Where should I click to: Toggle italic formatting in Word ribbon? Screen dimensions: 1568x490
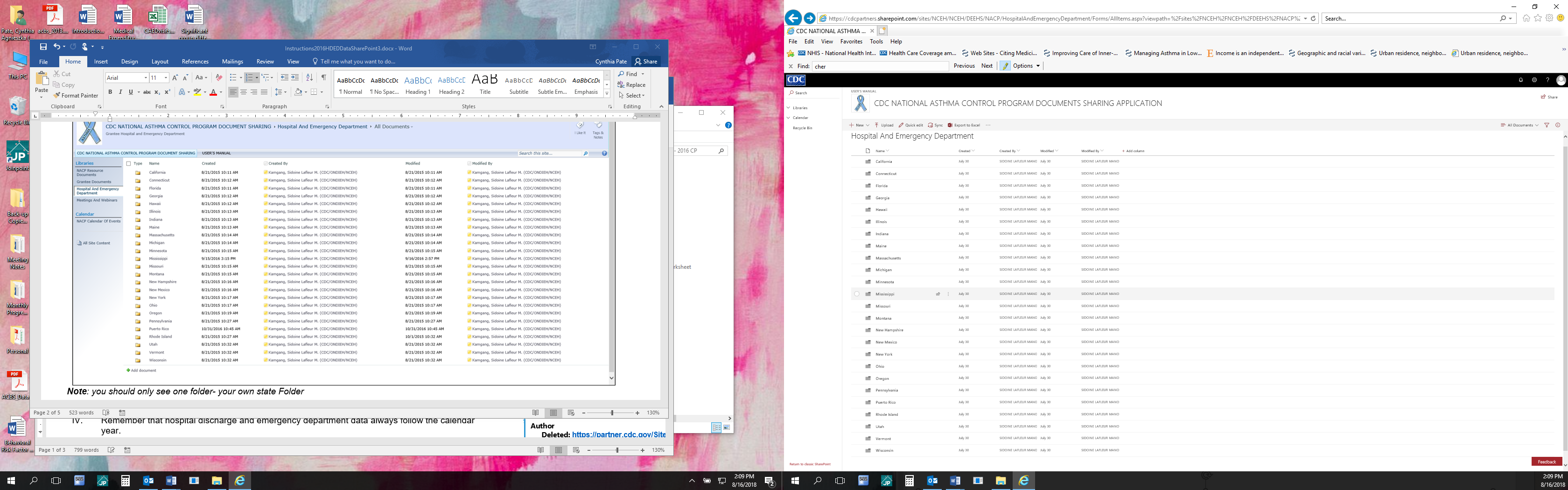pyautogui.click(x=120, y=92)
